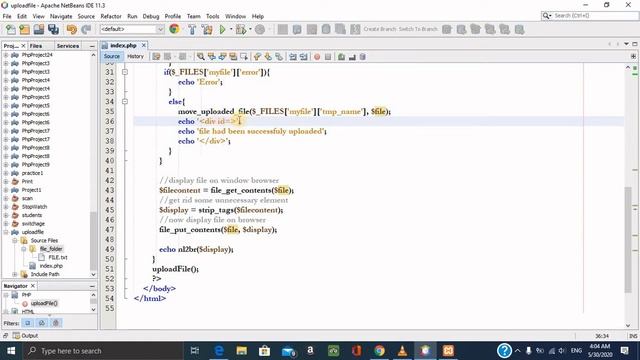Click the editor Find Selection magnifier icon
The image size is (640, 360).
pos(200,57)
